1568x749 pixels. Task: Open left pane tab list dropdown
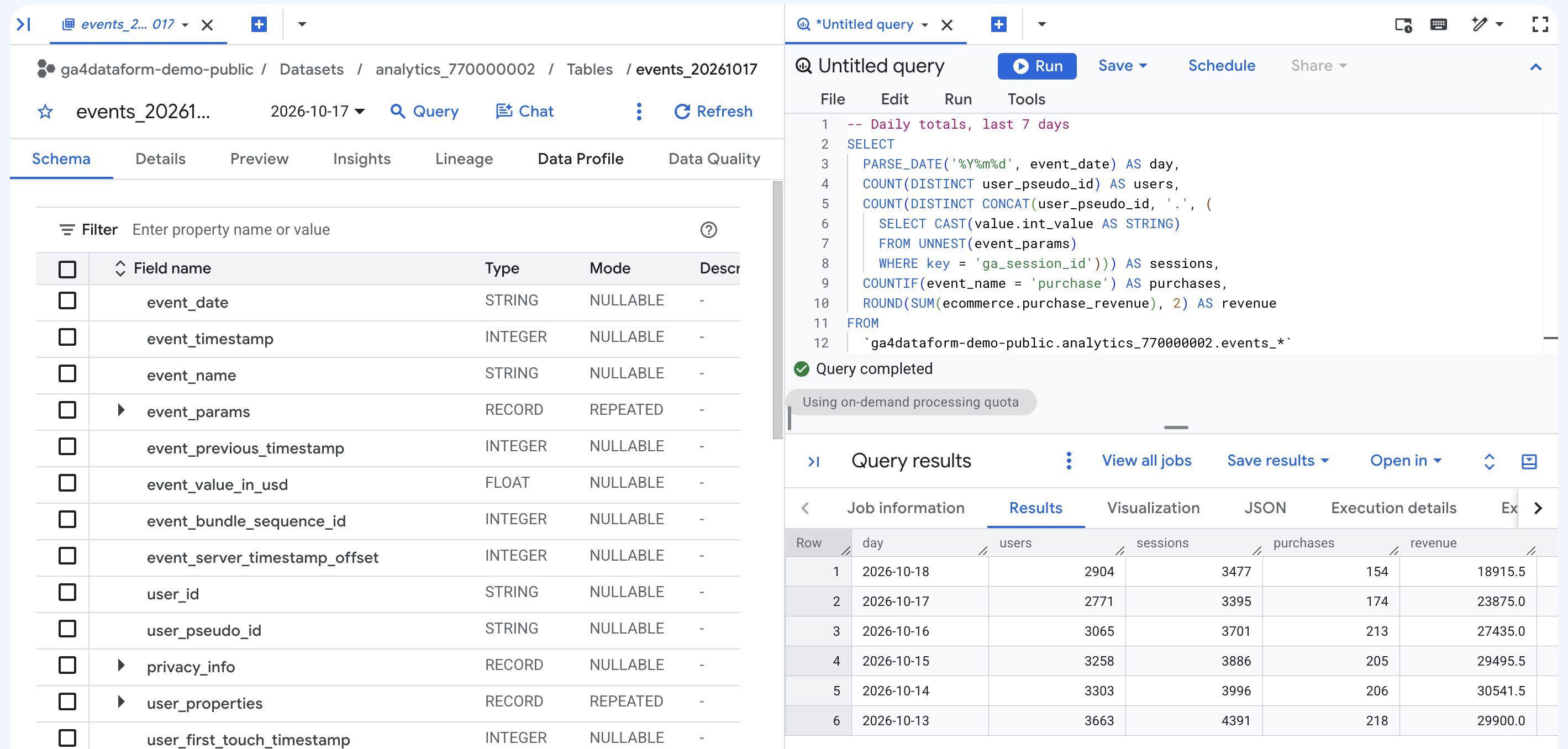tap(302, 24)
